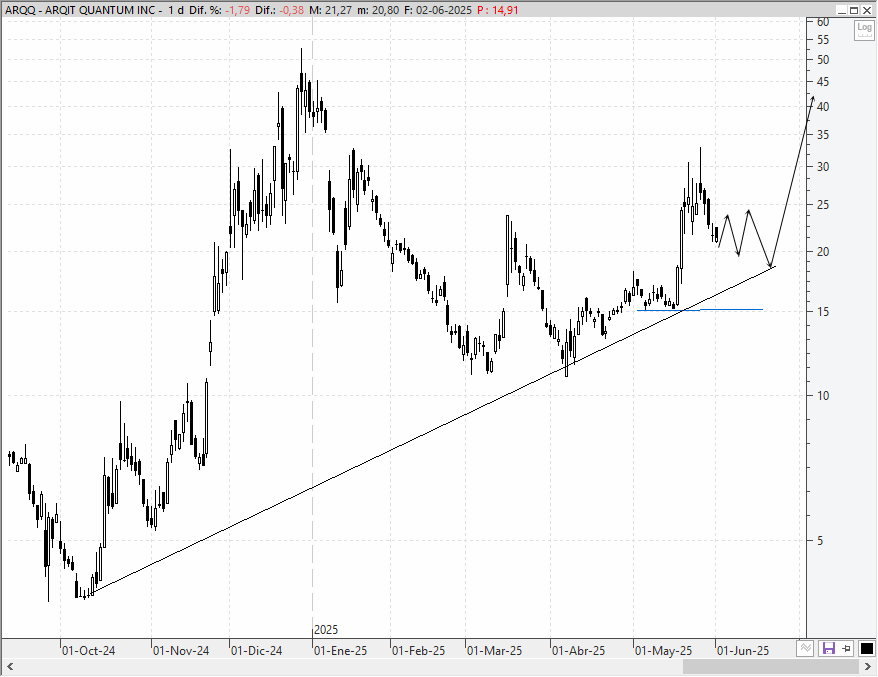The width and height of the screenshot is (878, 677).
Task: Click the 01-Dic-24 date label
Action: click(257, 651)
